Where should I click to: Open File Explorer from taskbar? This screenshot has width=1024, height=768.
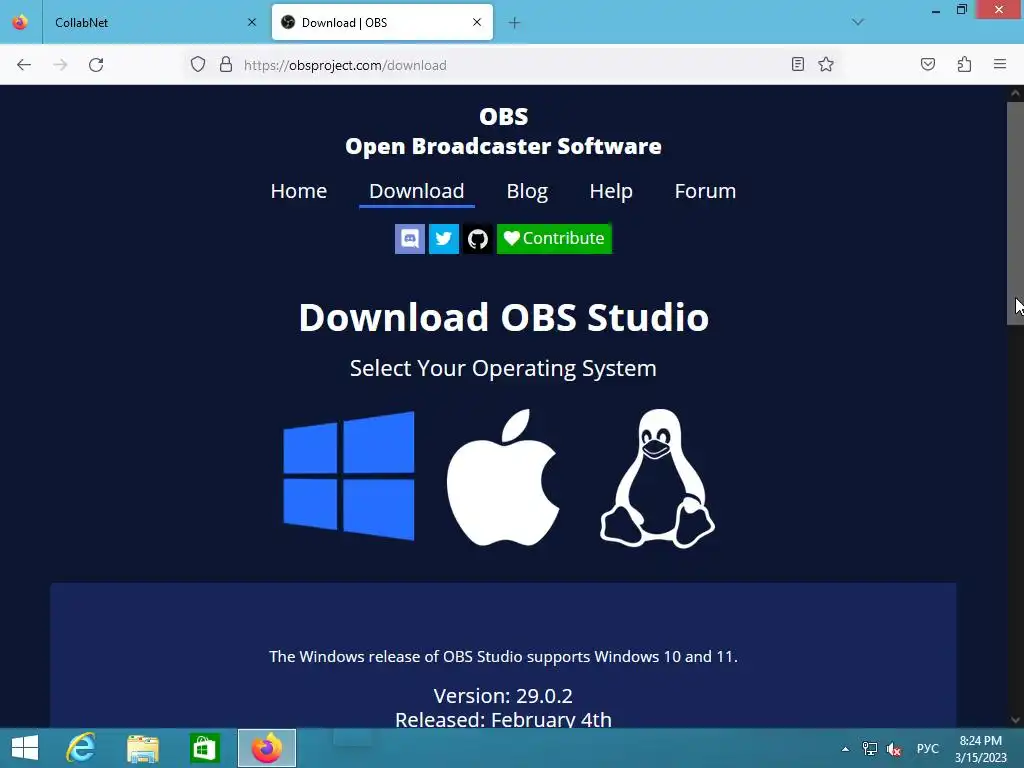point(143,748)
